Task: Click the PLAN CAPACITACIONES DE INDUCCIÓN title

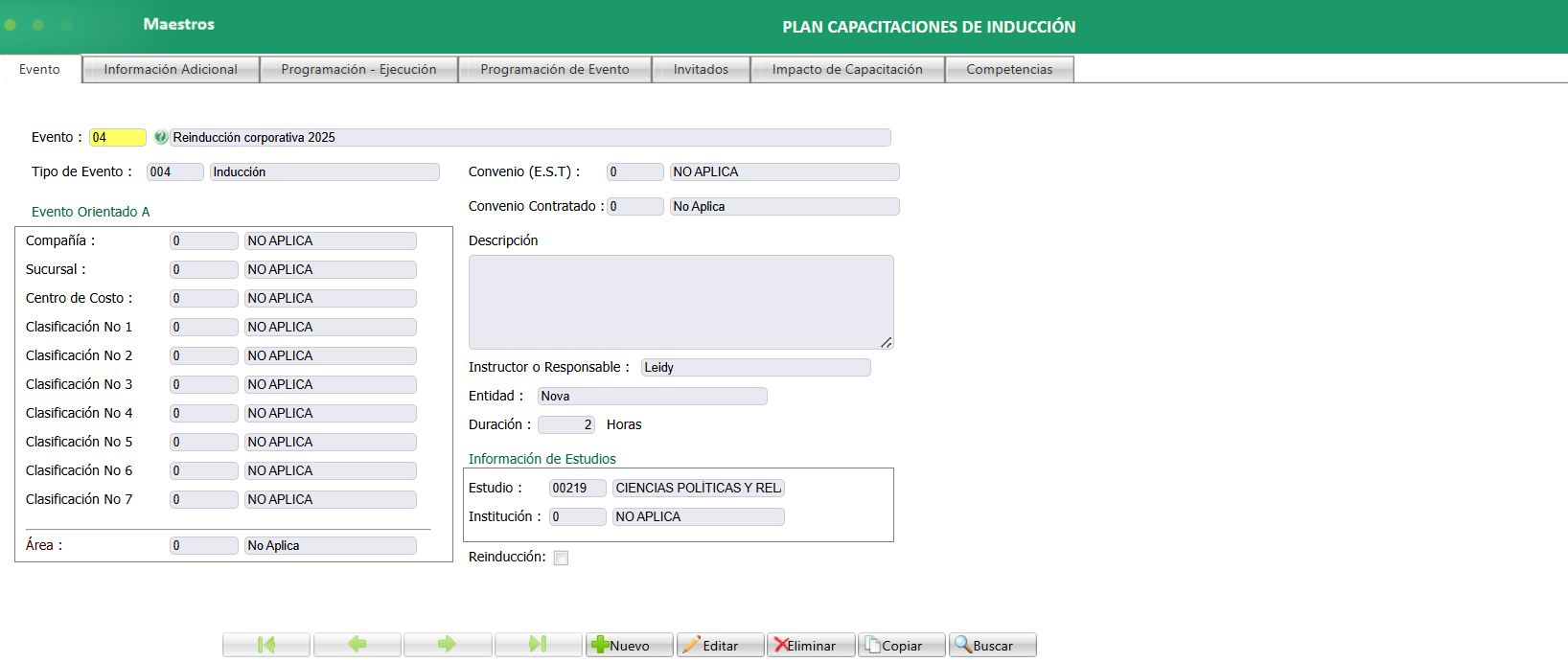Action: 929,27
